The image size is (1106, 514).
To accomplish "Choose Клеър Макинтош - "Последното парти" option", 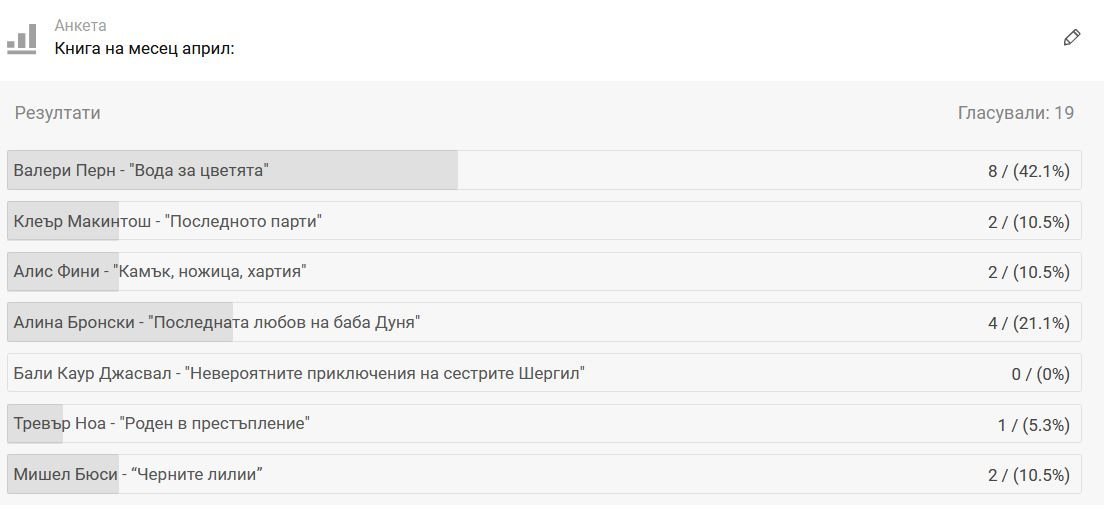I will click(167, 221).
